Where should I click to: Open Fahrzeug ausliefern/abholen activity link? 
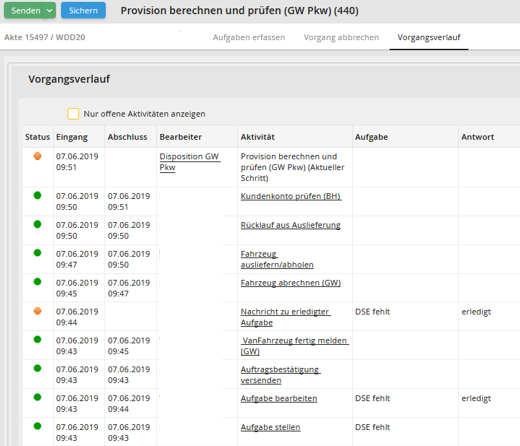277,259
